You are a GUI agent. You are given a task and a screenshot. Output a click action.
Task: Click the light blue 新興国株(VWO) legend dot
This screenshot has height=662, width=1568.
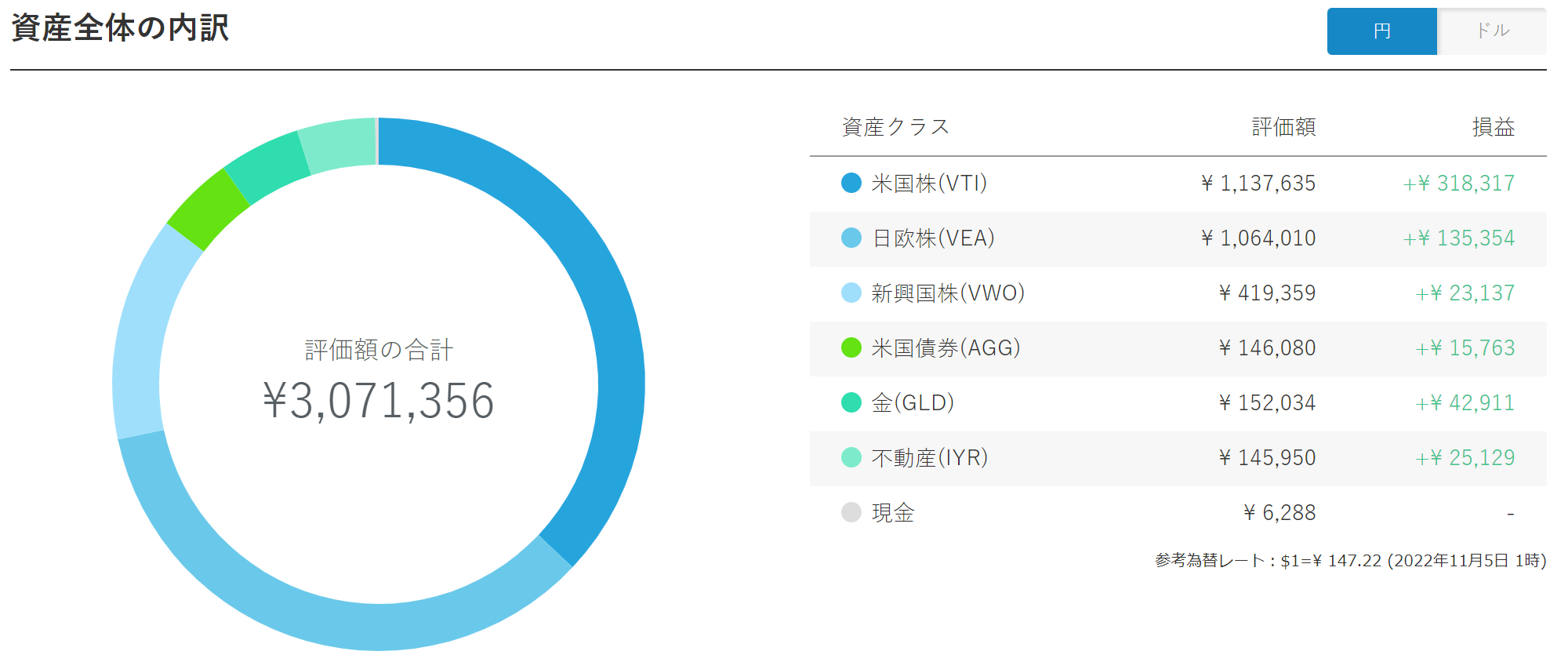click(x=851, y=293)
